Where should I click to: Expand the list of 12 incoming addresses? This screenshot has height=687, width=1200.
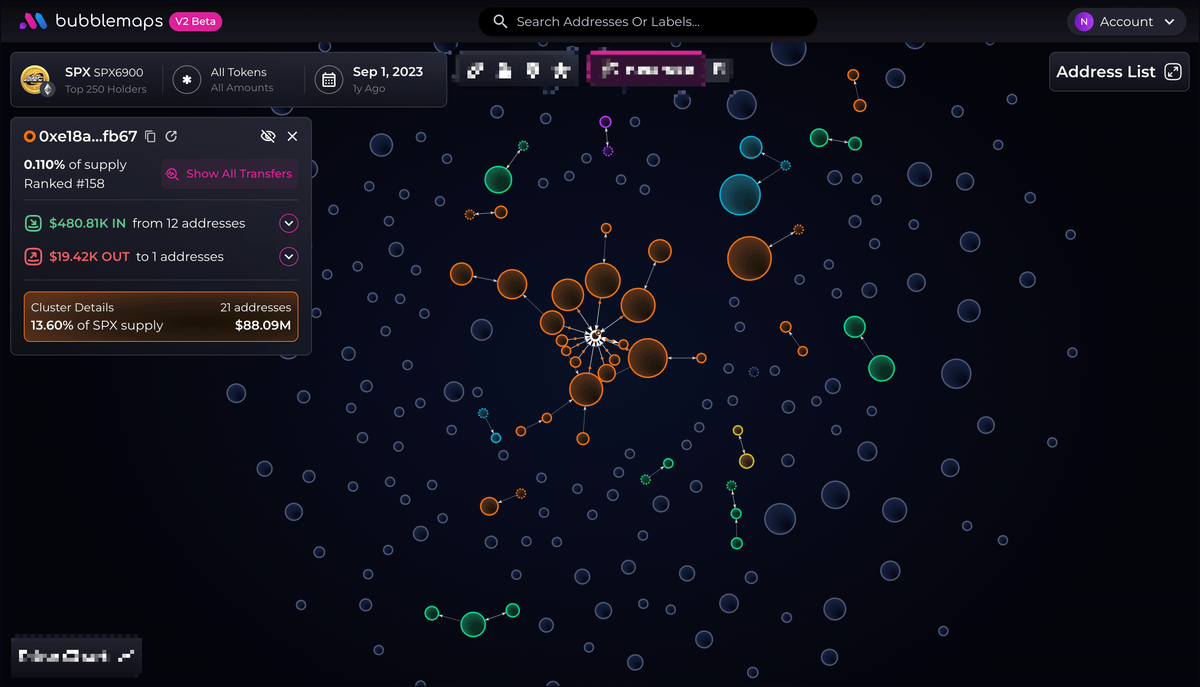[289, 223]
